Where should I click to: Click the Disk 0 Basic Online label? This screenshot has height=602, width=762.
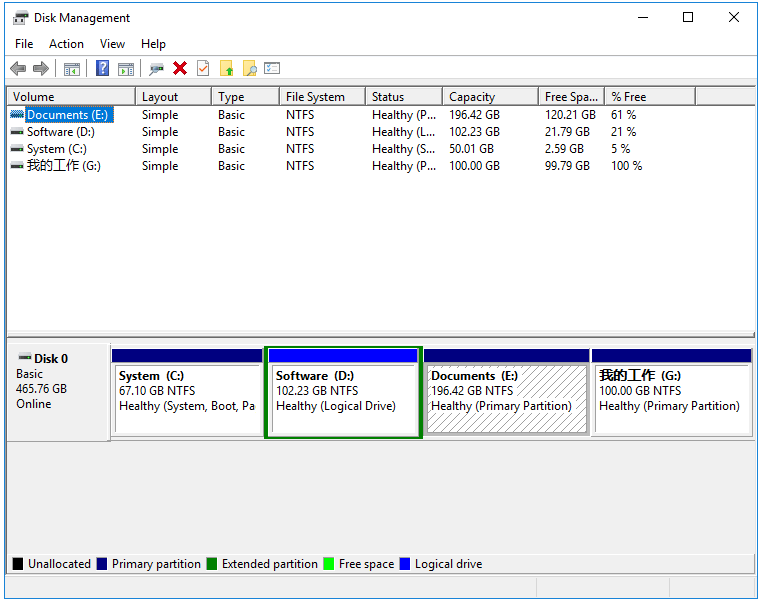coord(58,392)
